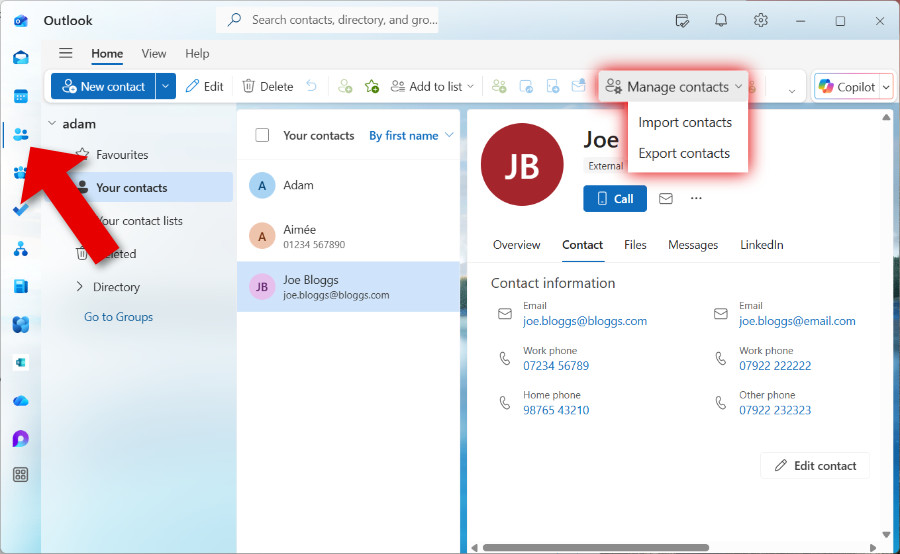Viewport: 900px width, 554px height.
Task: Click the green add-contact person icon
Action: tap(344, 86)
